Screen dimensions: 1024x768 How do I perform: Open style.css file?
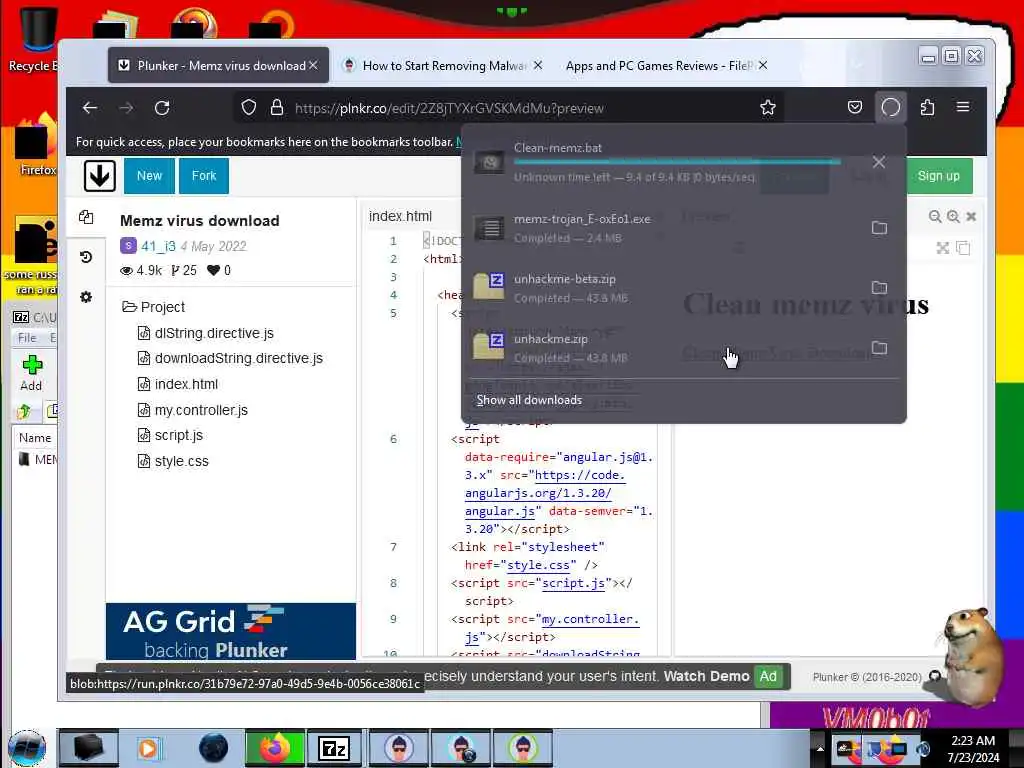click(x=174, y=461)
